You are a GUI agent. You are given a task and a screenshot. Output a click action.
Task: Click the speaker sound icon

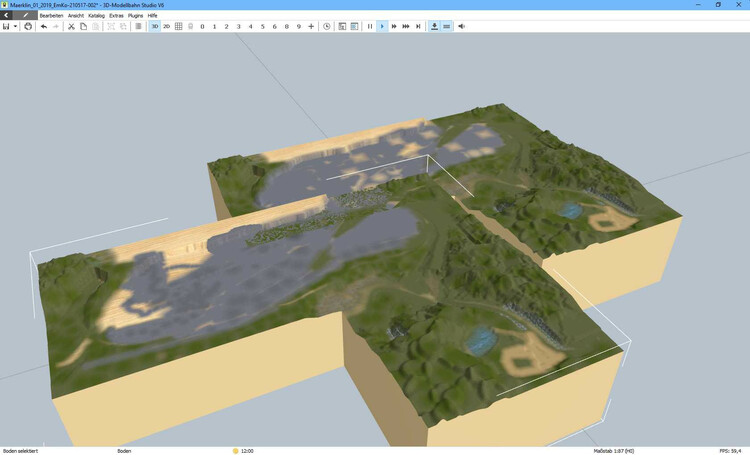click(x=461, y=26)
